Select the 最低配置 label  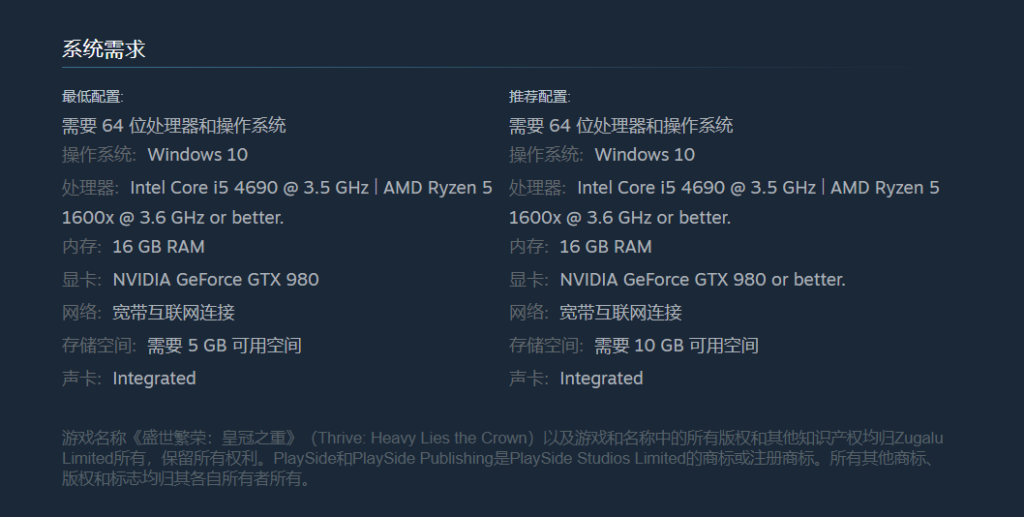[x=93, y=97]
